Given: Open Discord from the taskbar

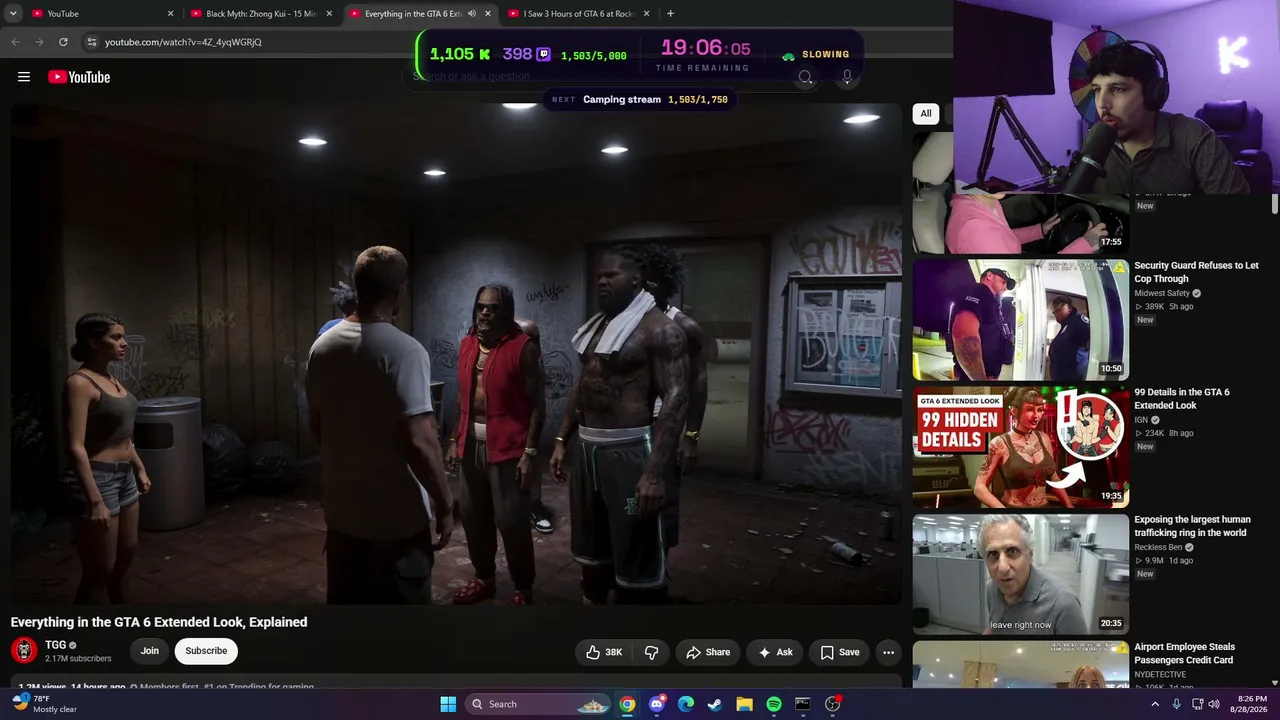Looking at the screenshot, I should (656, 704).
